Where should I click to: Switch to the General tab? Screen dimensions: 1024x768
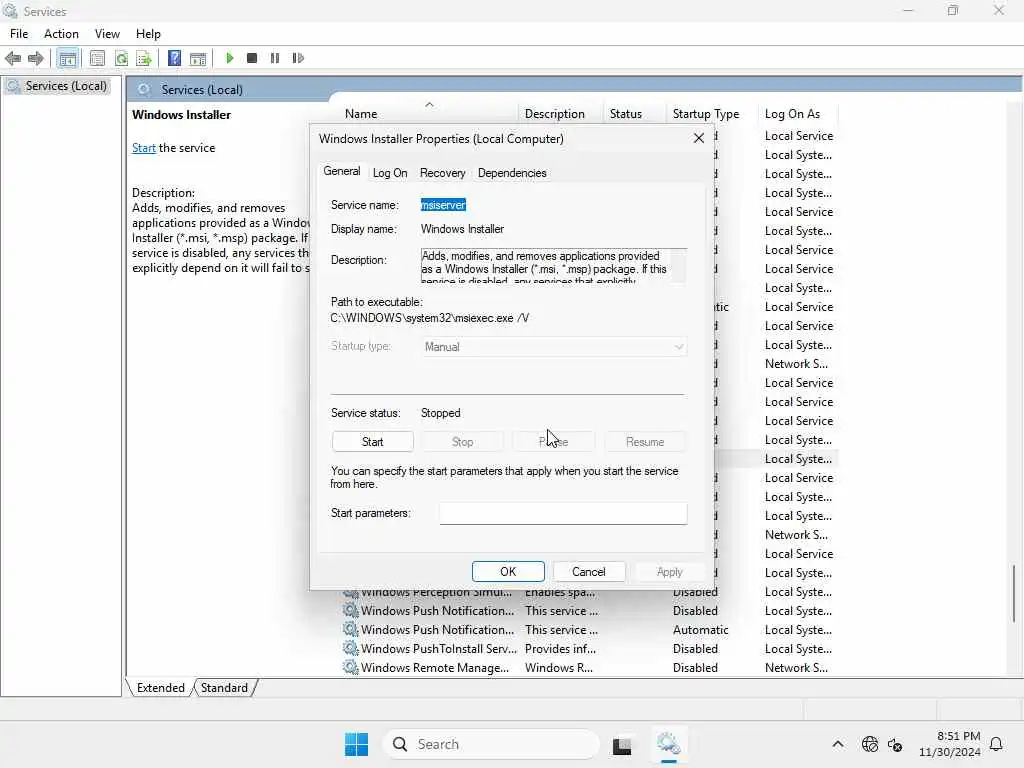pos(342,171)
